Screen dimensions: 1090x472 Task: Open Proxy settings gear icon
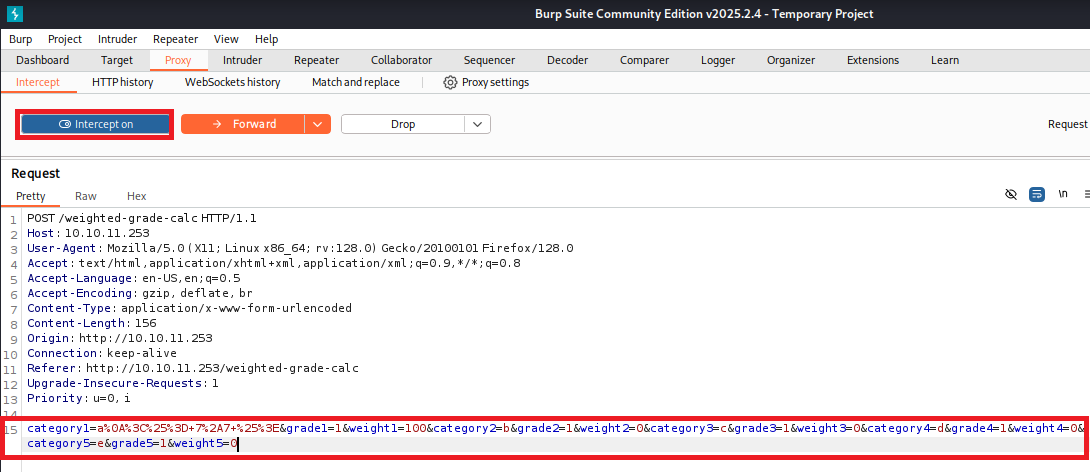tap(450, 82)
